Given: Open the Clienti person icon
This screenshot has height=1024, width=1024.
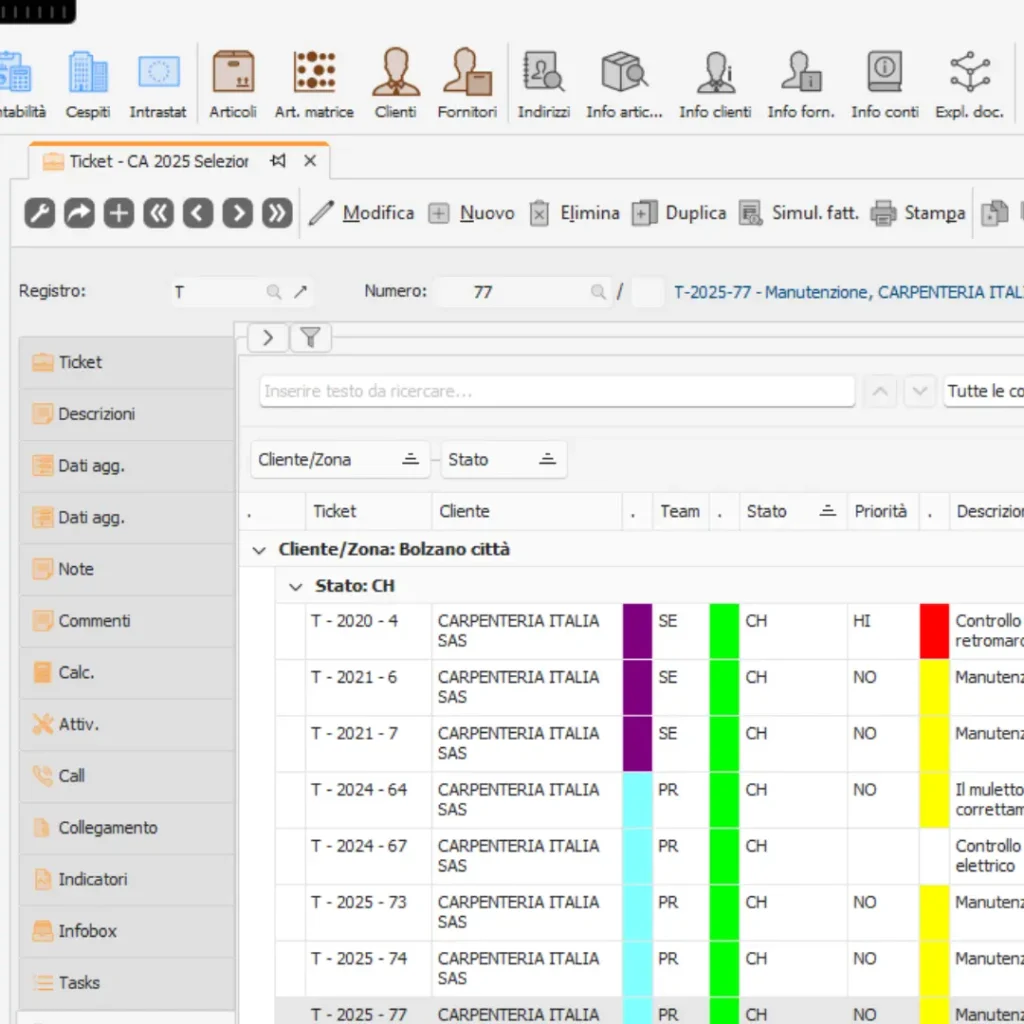Looking at the screenshot, I should click(396, 84).
